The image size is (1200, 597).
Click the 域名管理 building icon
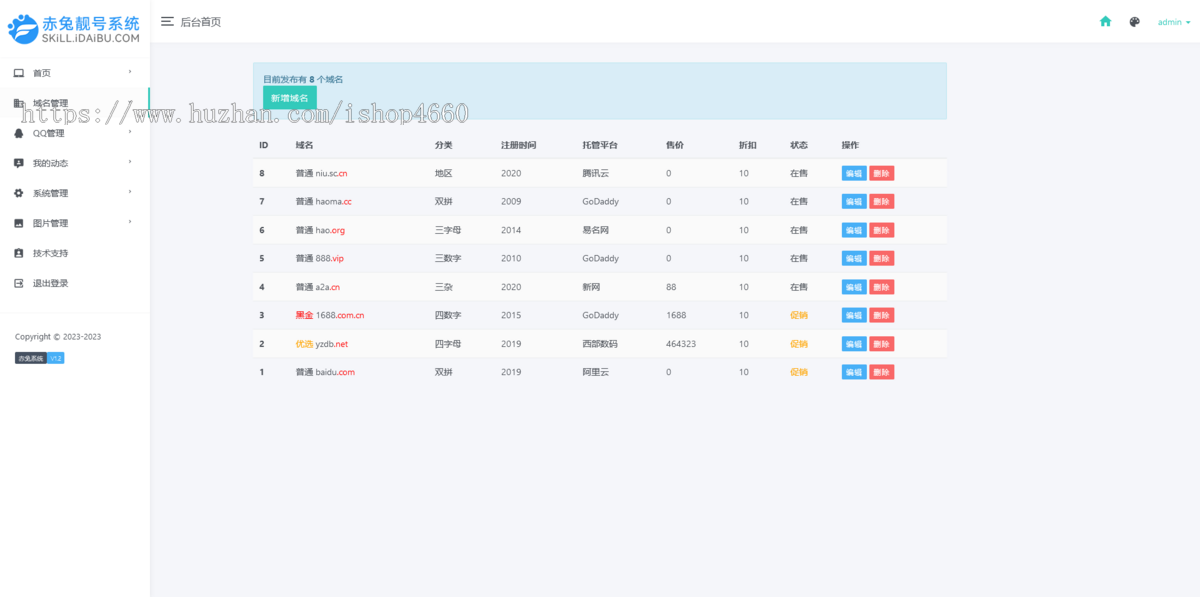17,102
